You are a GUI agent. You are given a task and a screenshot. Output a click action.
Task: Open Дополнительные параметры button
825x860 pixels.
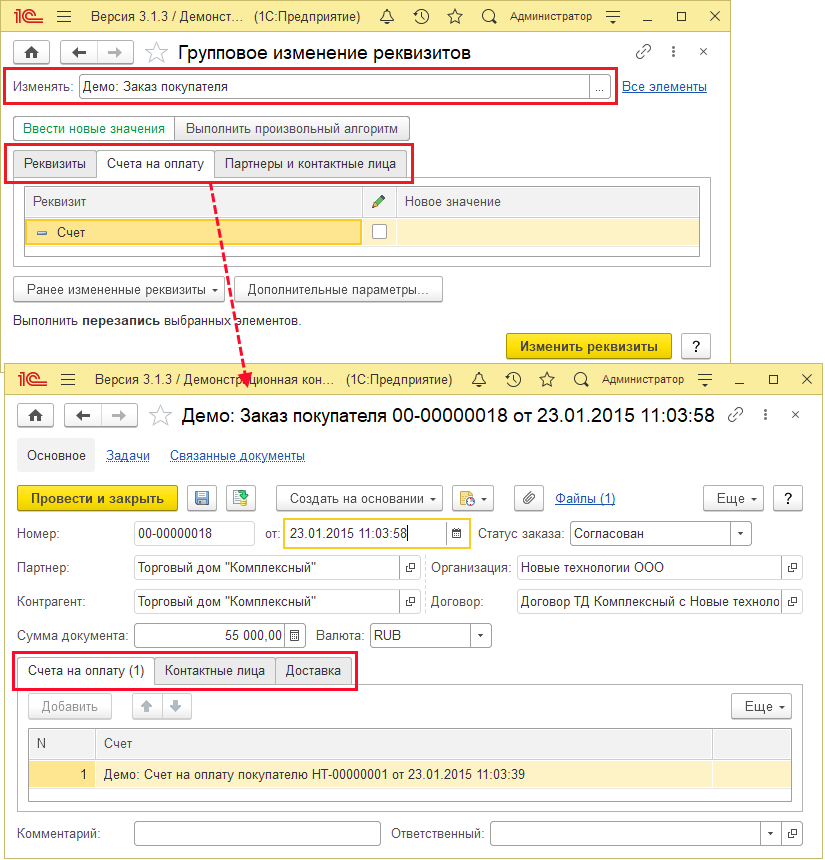coord(338,289)
